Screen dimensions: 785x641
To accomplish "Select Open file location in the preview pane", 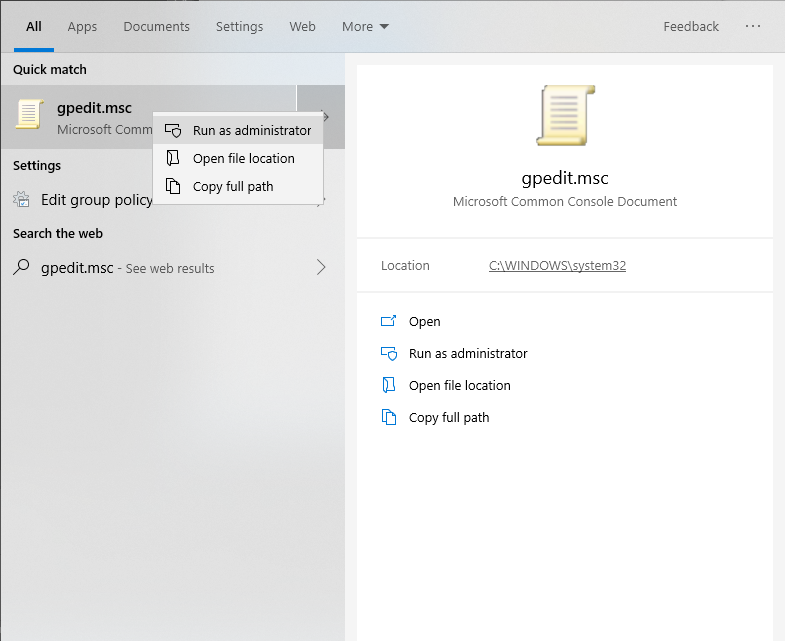I will tap(459, 386).
